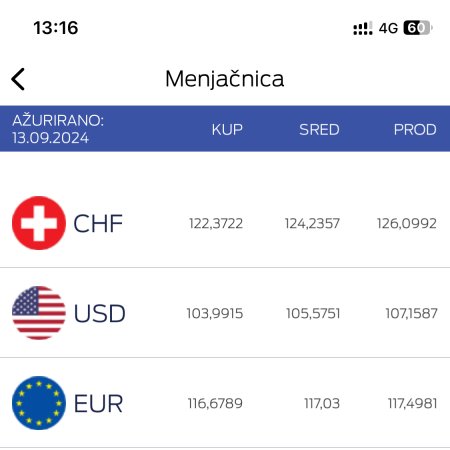Tap the Menjačnica page title
This screenshot has width=450, height=450.
point(225,79)
